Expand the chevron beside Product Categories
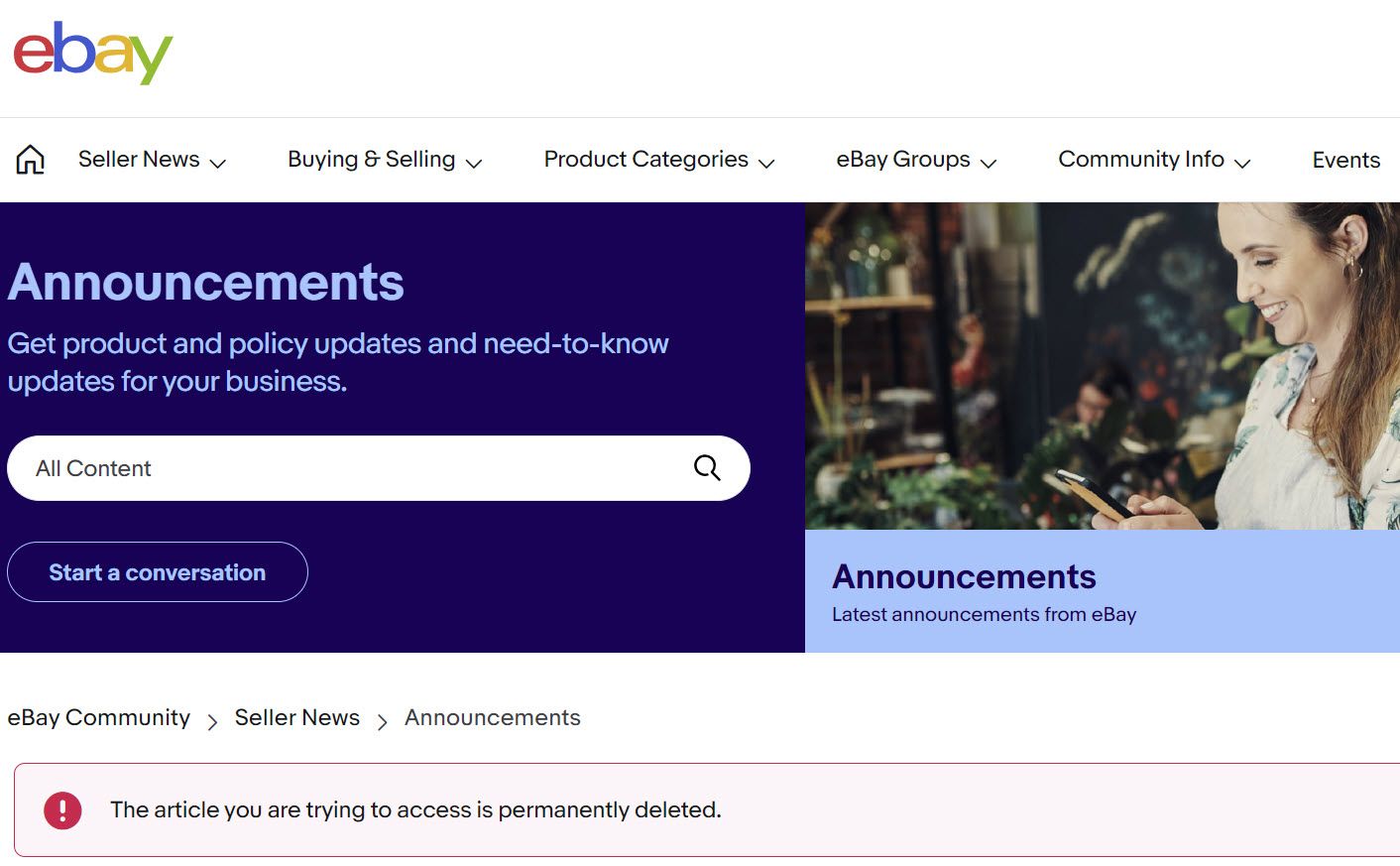 click(x=766, y=164)
